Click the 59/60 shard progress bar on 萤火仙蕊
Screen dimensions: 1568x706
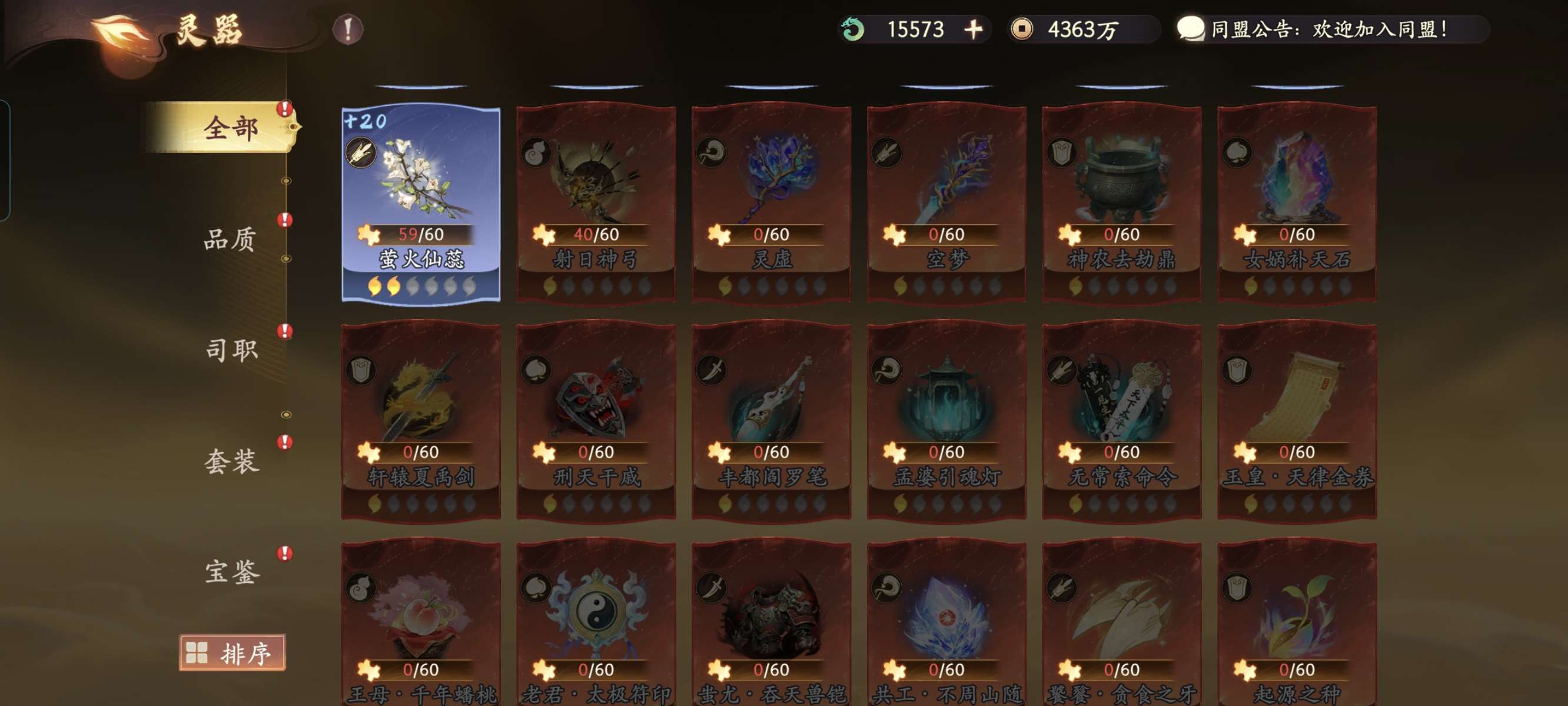coord(420,234)
